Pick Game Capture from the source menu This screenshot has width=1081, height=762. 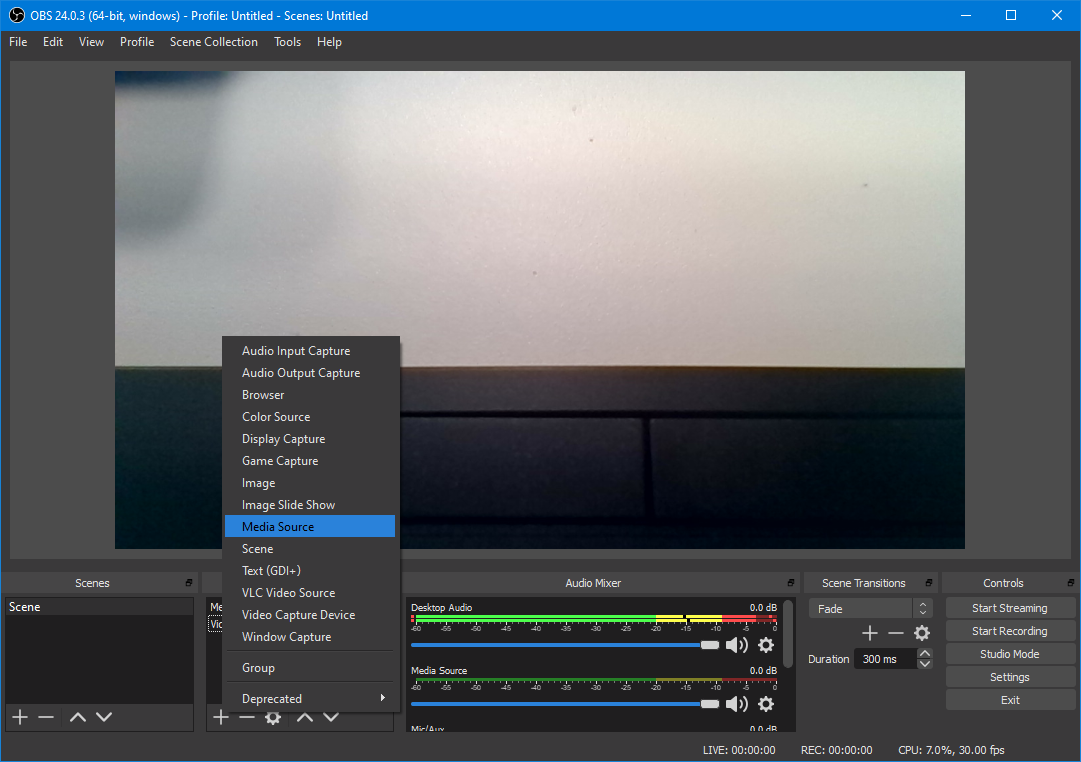[x=310, y=461]
